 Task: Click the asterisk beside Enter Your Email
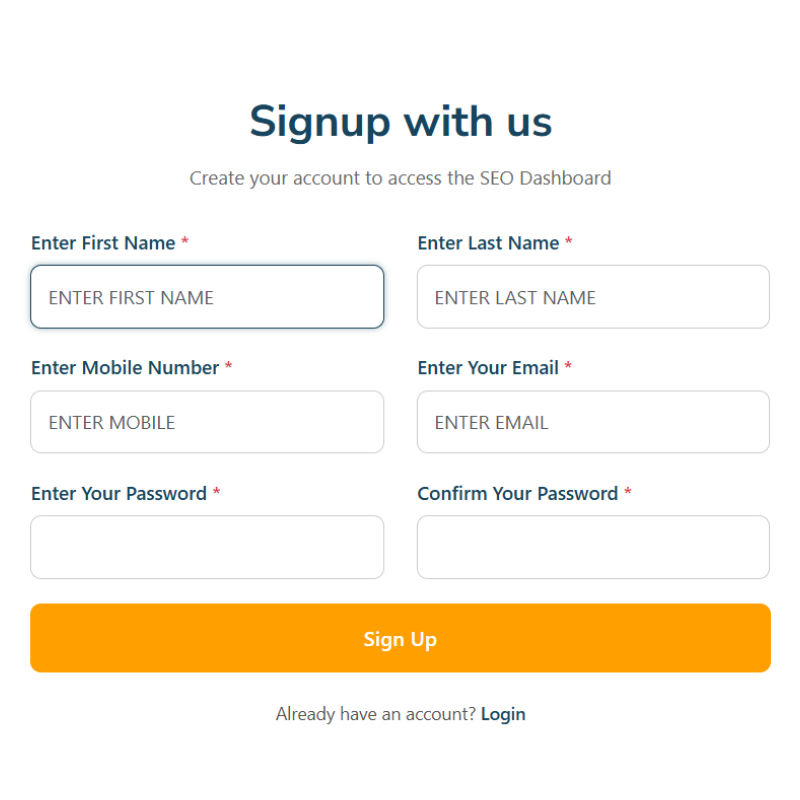tap(568, 368)
